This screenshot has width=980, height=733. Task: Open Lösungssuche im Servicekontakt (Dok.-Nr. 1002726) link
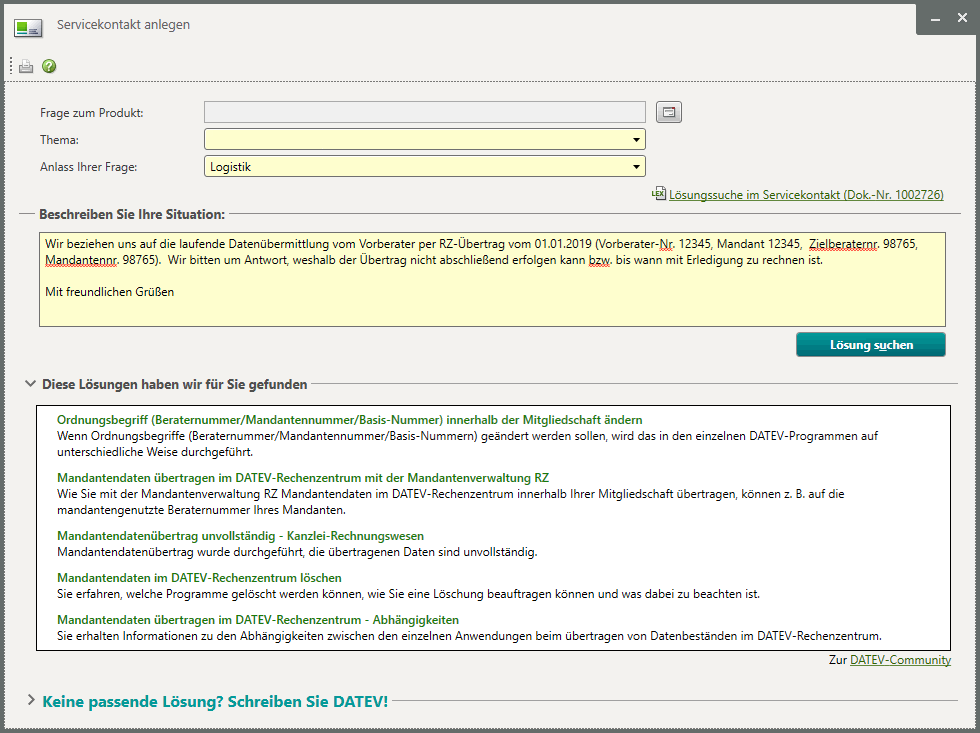pyautogui.click(x=806, y=195)
